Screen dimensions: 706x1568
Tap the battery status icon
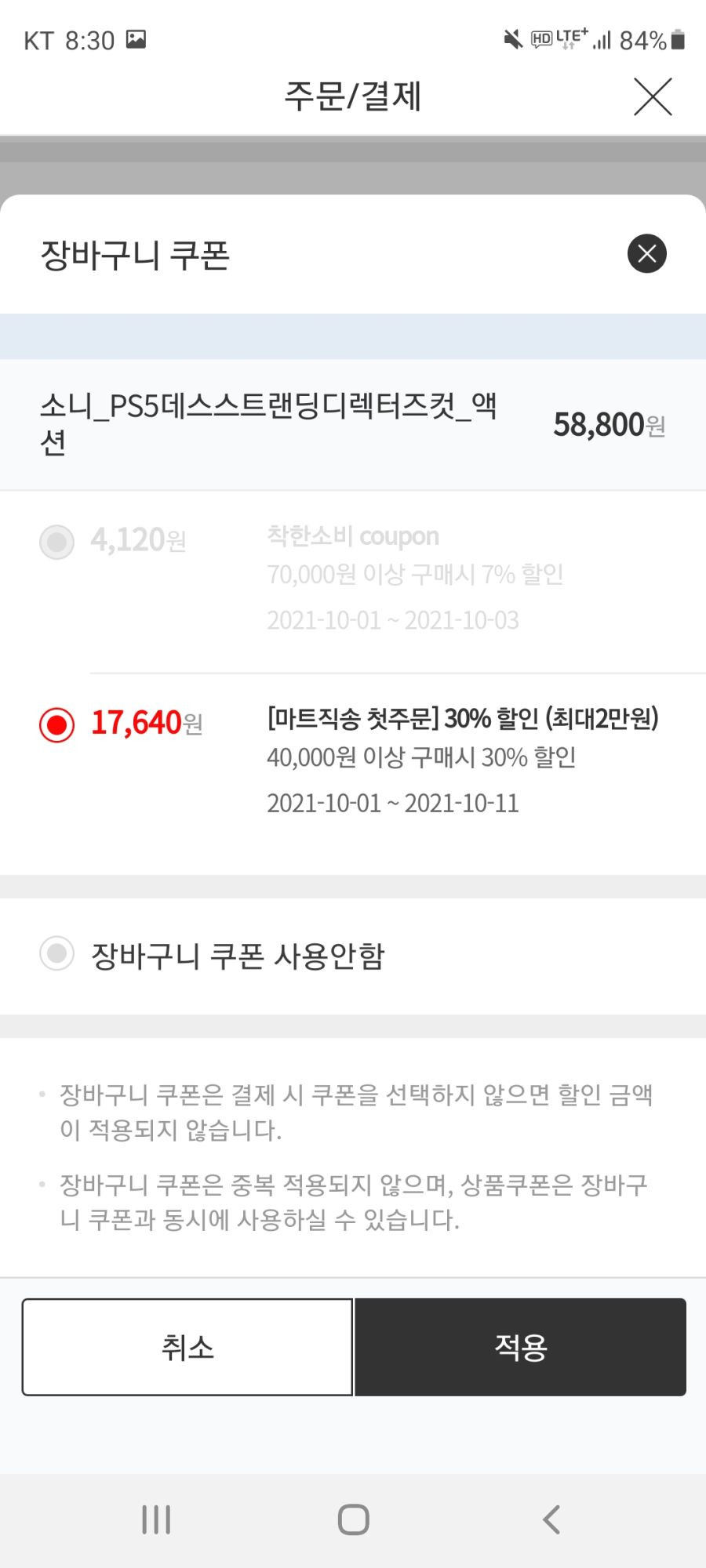click(679, 40)
